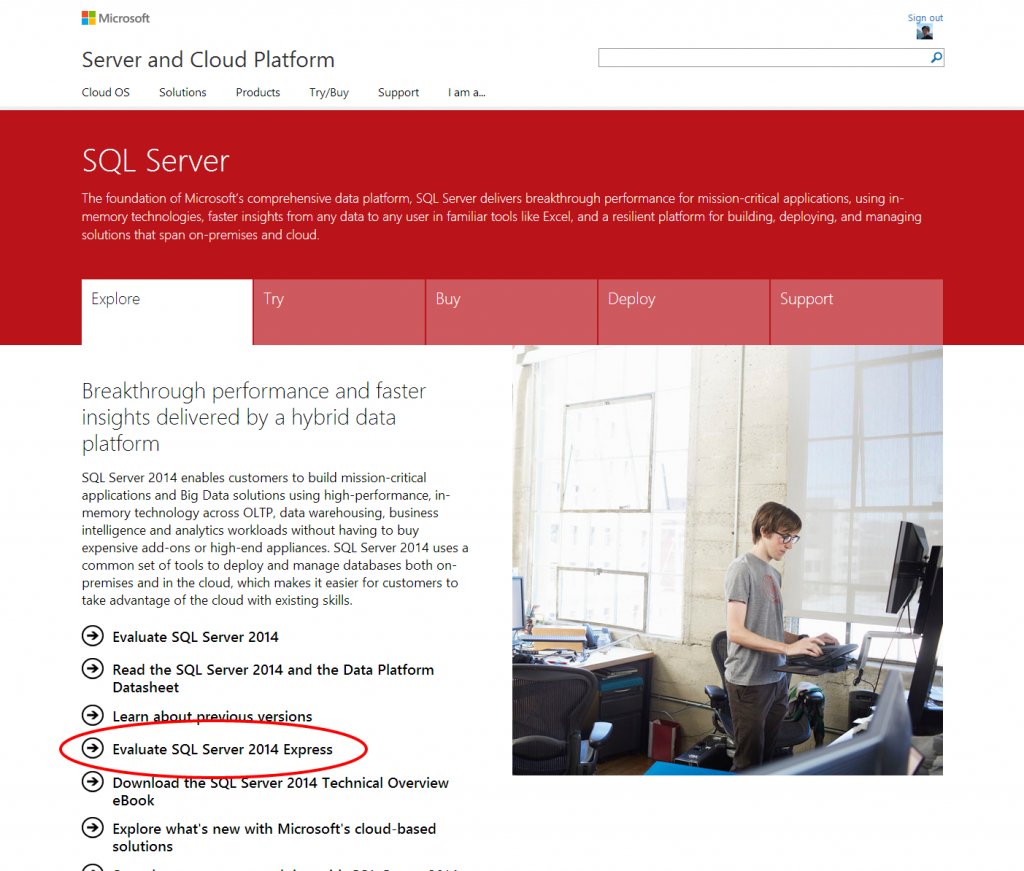Switch to the Try tab
Image resolution: width=1024 pixels, height=871 pixels.
pyautogui.click(x=339, y=311)
